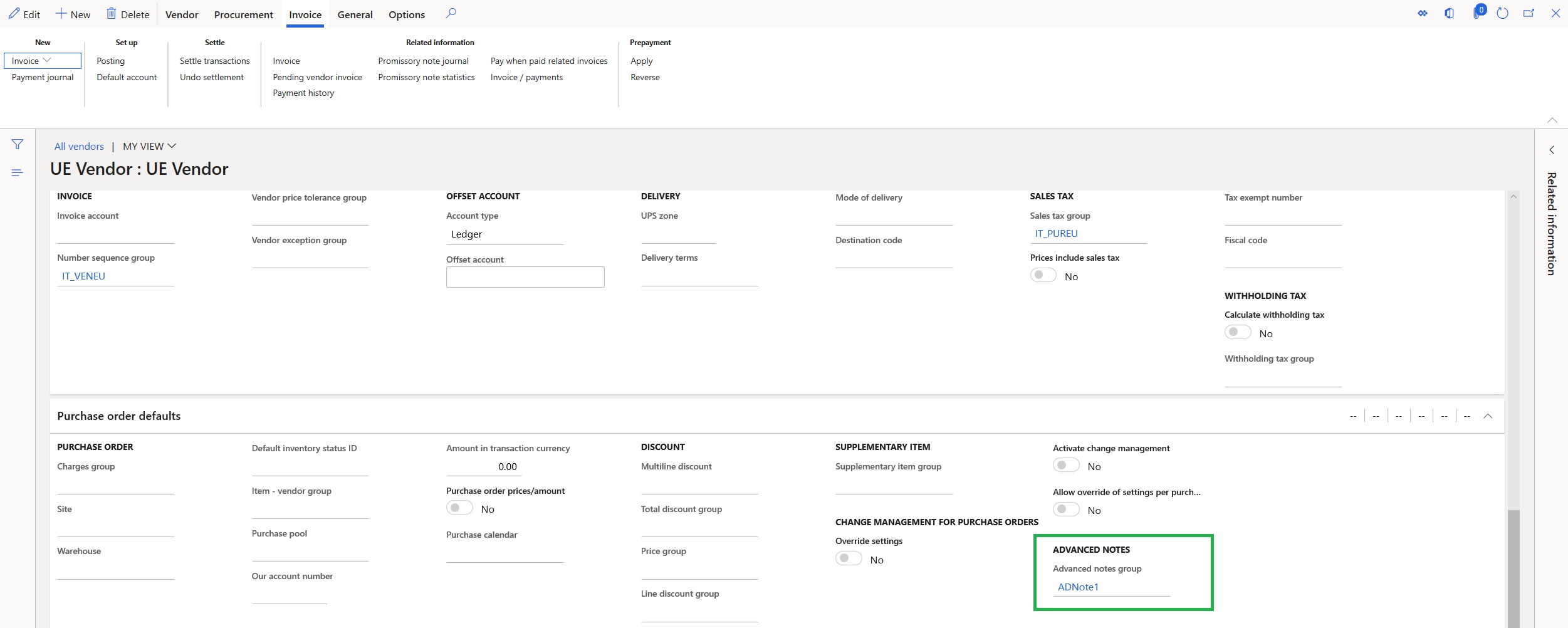The image size is (1568, 628).
Task: Open the filter pane funnel icon
Action: [18, 145]
